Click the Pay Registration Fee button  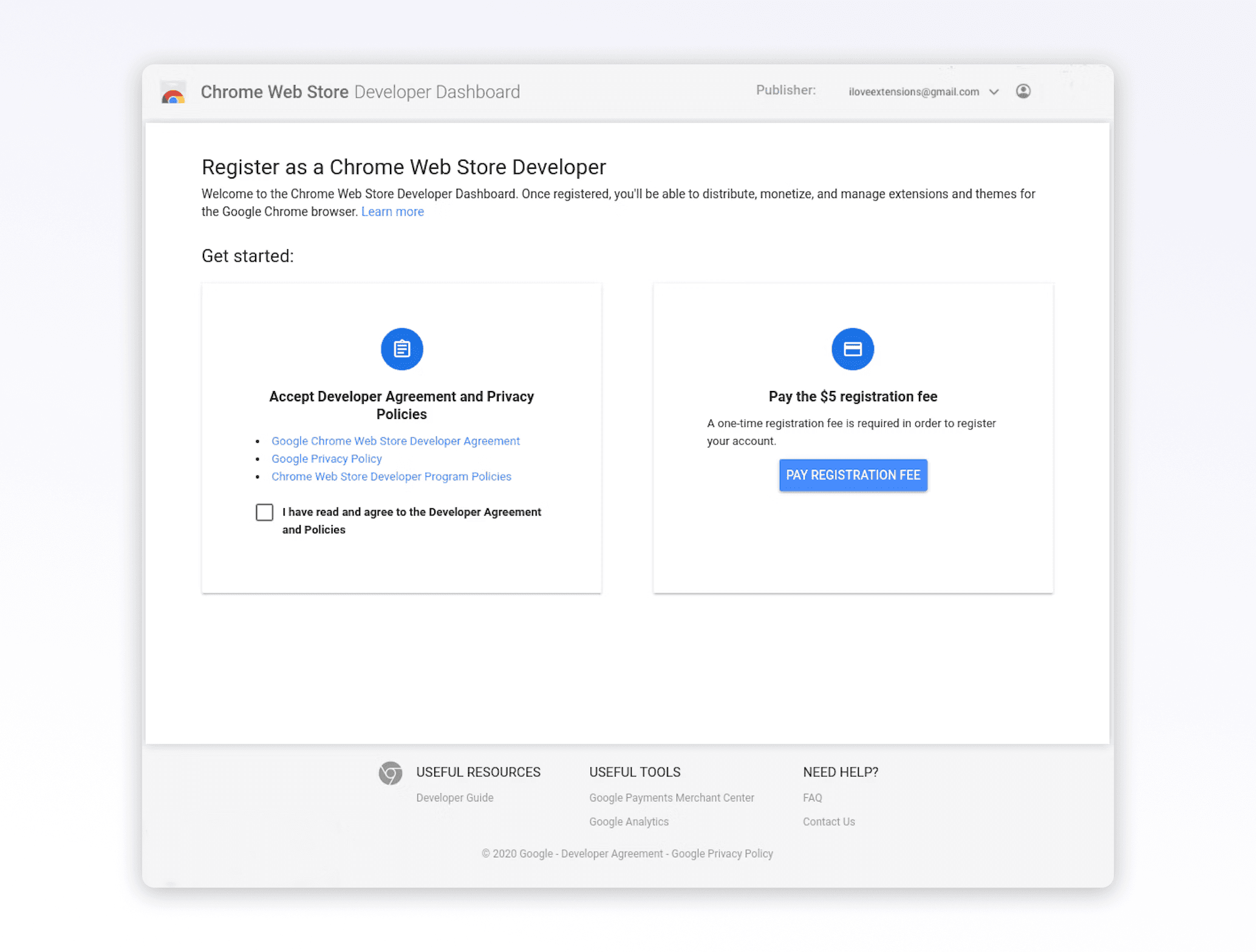853,475
